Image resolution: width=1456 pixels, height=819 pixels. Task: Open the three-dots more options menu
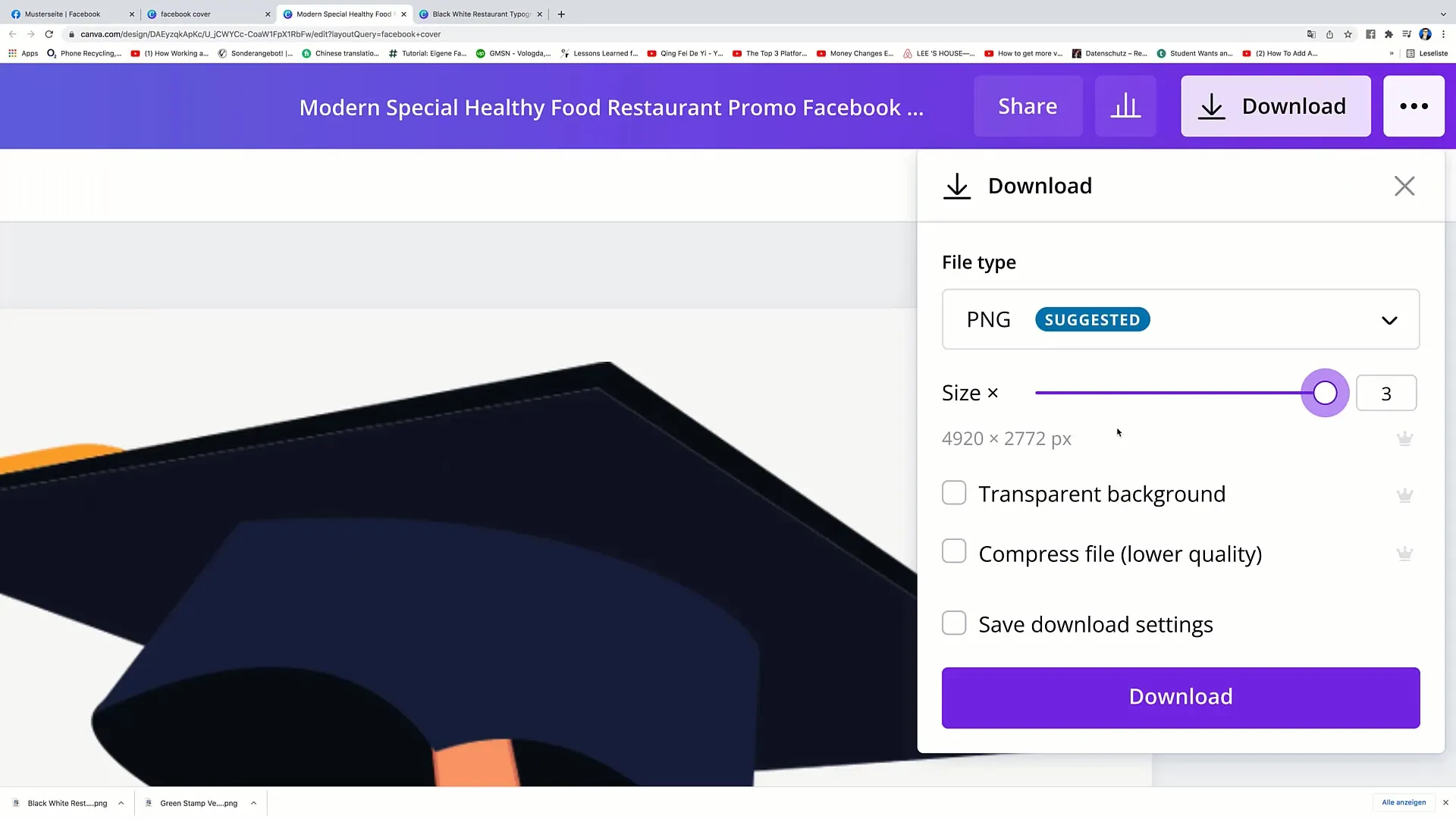(x=1414, y=106)
